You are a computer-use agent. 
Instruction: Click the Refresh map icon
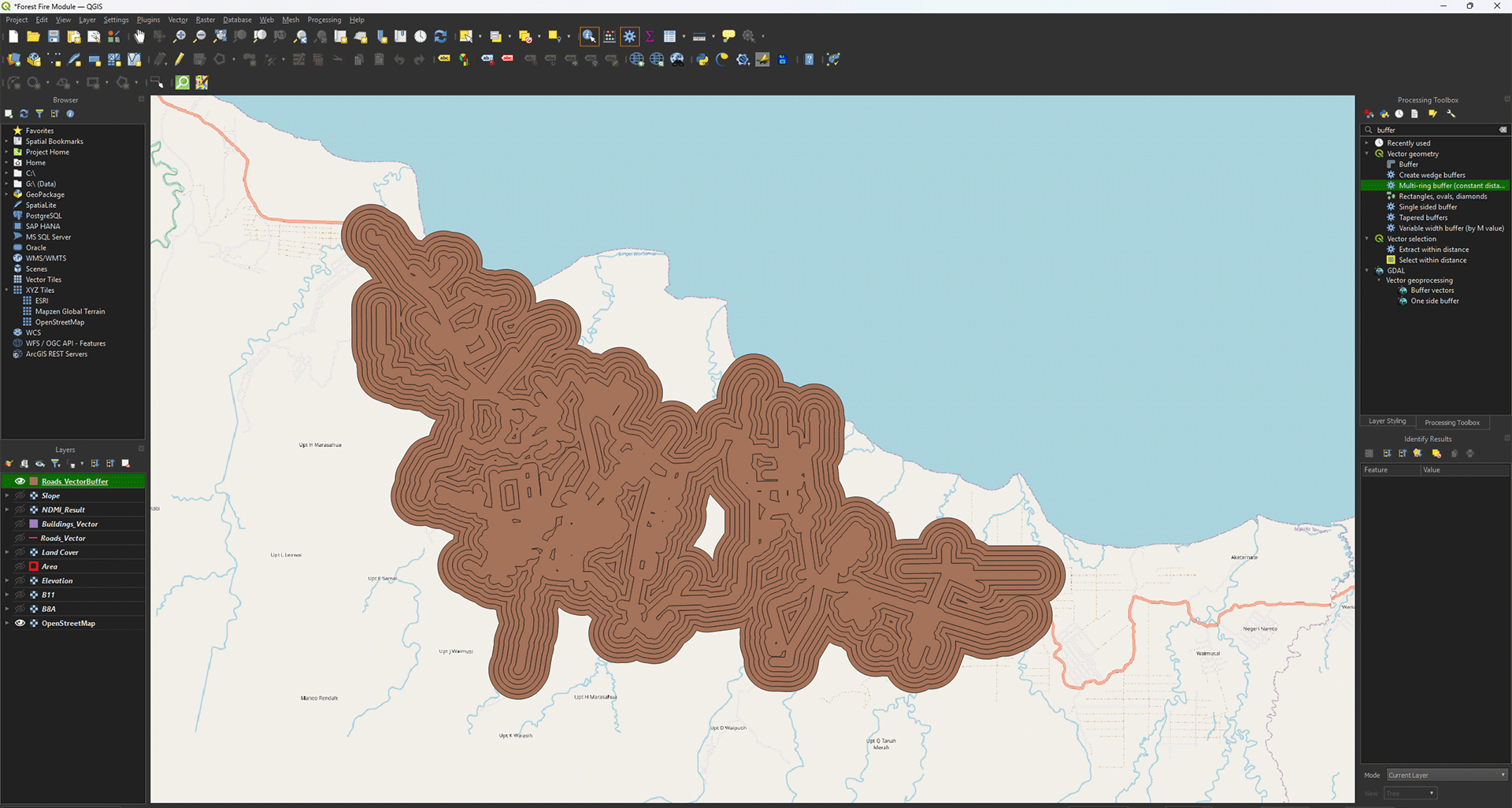click(x=441, y=36)
